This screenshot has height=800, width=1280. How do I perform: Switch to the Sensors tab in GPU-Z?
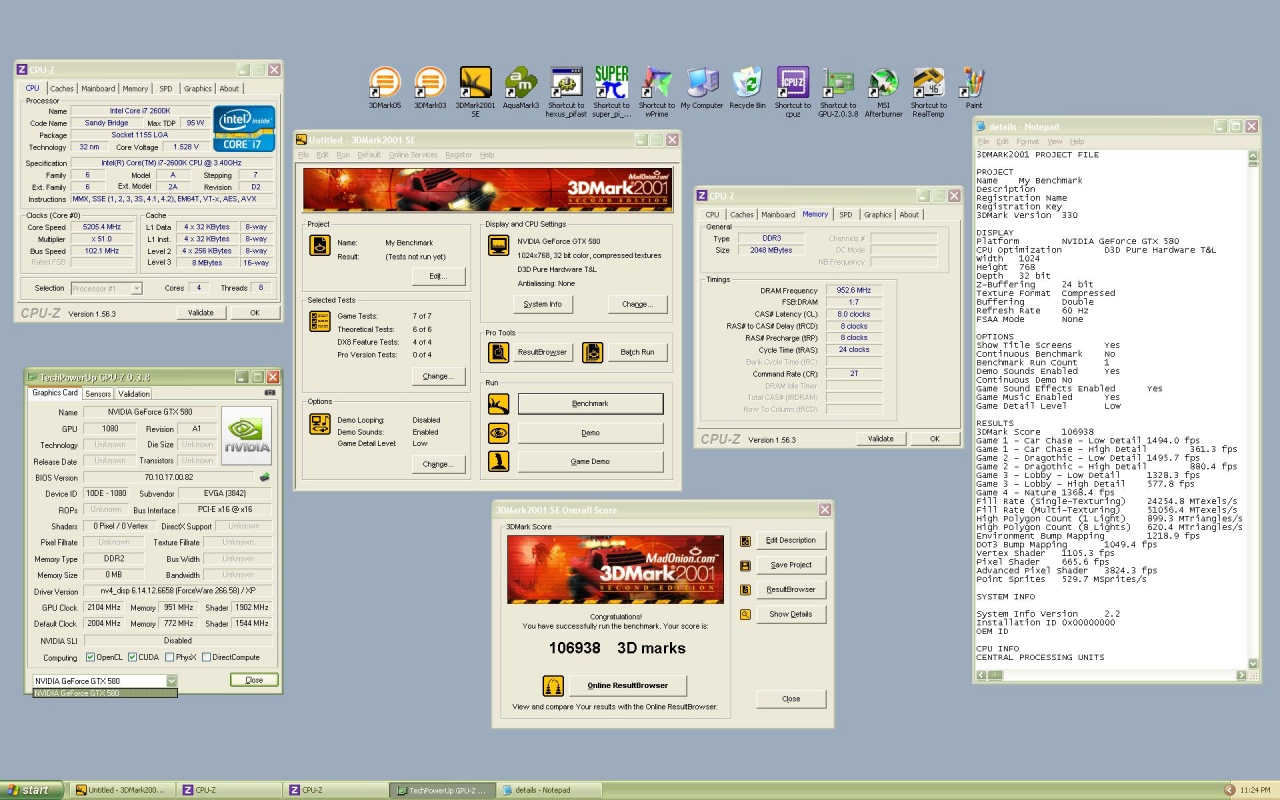click(98, 394)
